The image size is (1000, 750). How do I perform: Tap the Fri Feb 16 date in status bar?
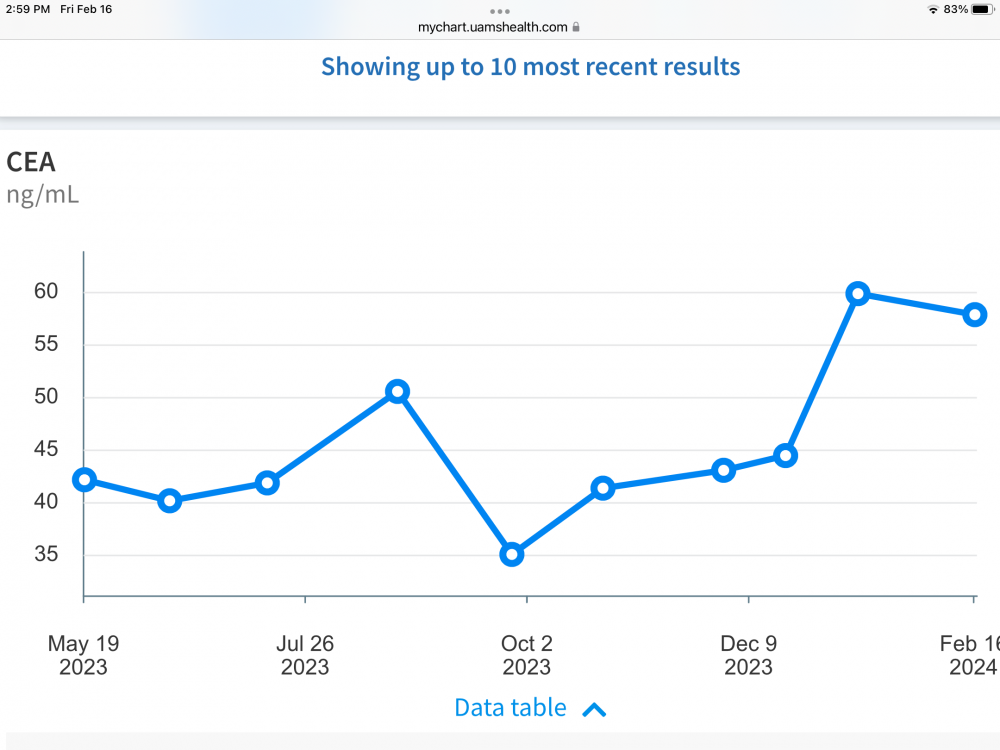click(x=86, y=10)
